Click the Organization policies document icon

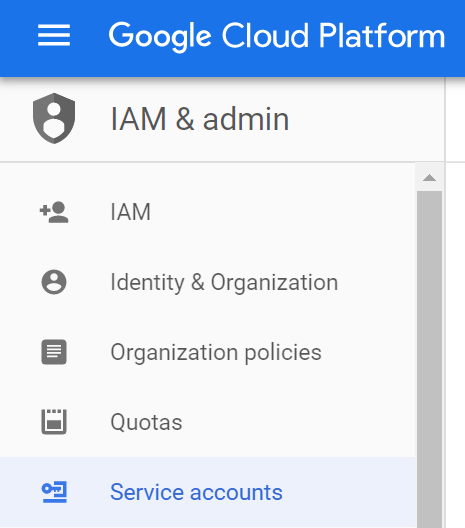(54, 352)
